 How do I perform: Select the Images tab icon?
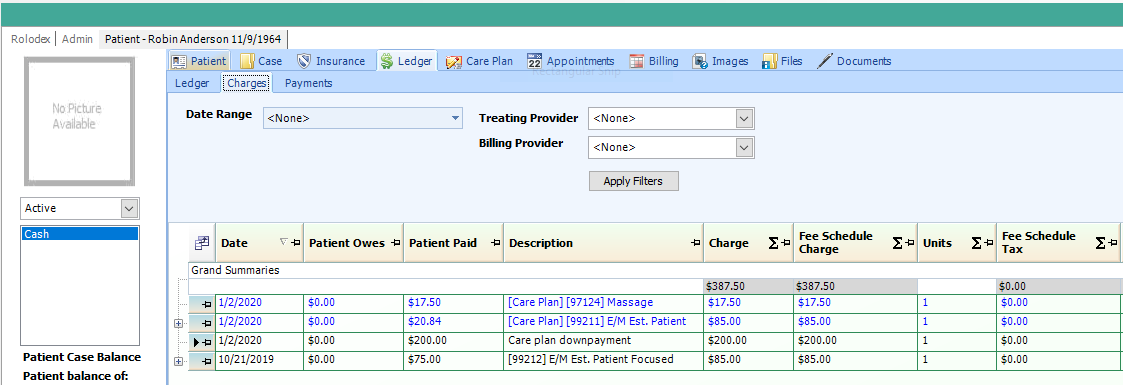[700, 62]
